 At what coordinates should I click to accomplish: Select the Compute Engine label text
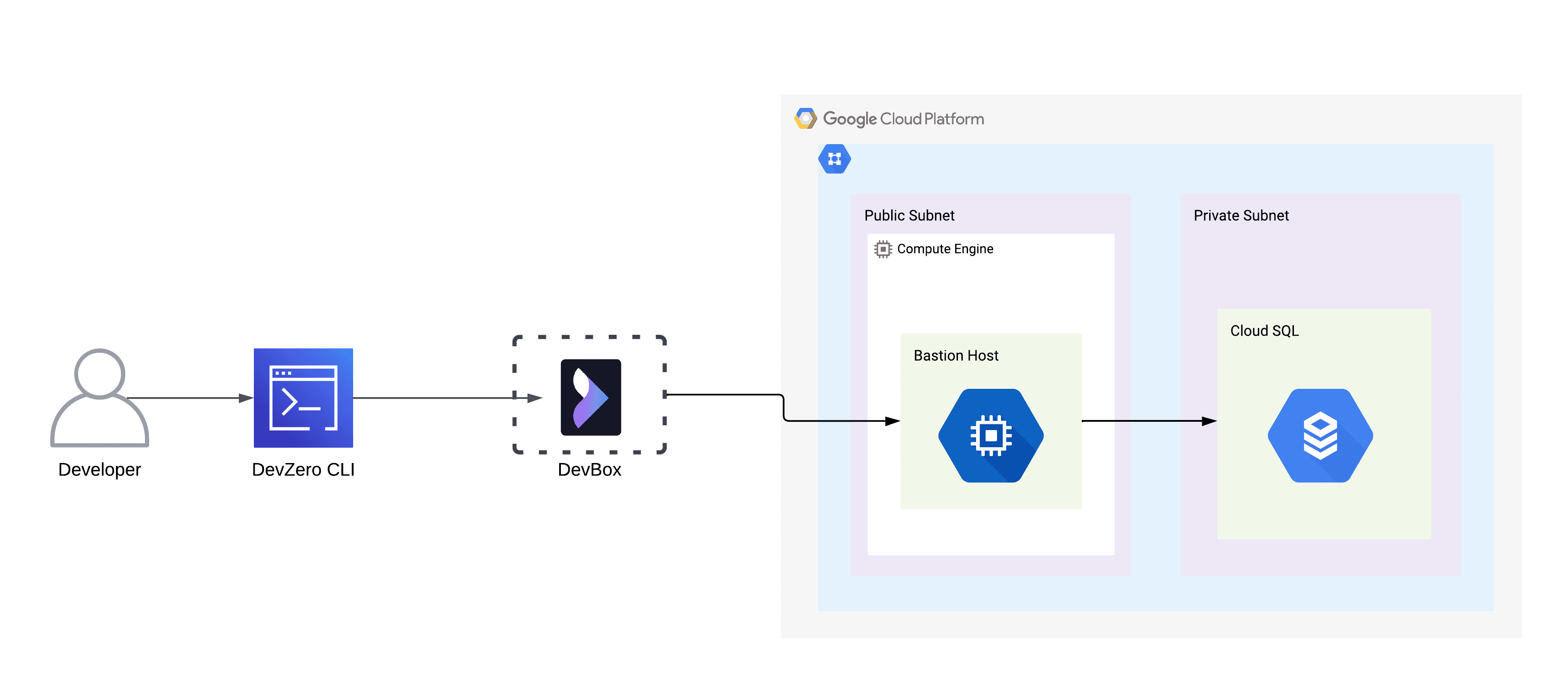point(945,249)
